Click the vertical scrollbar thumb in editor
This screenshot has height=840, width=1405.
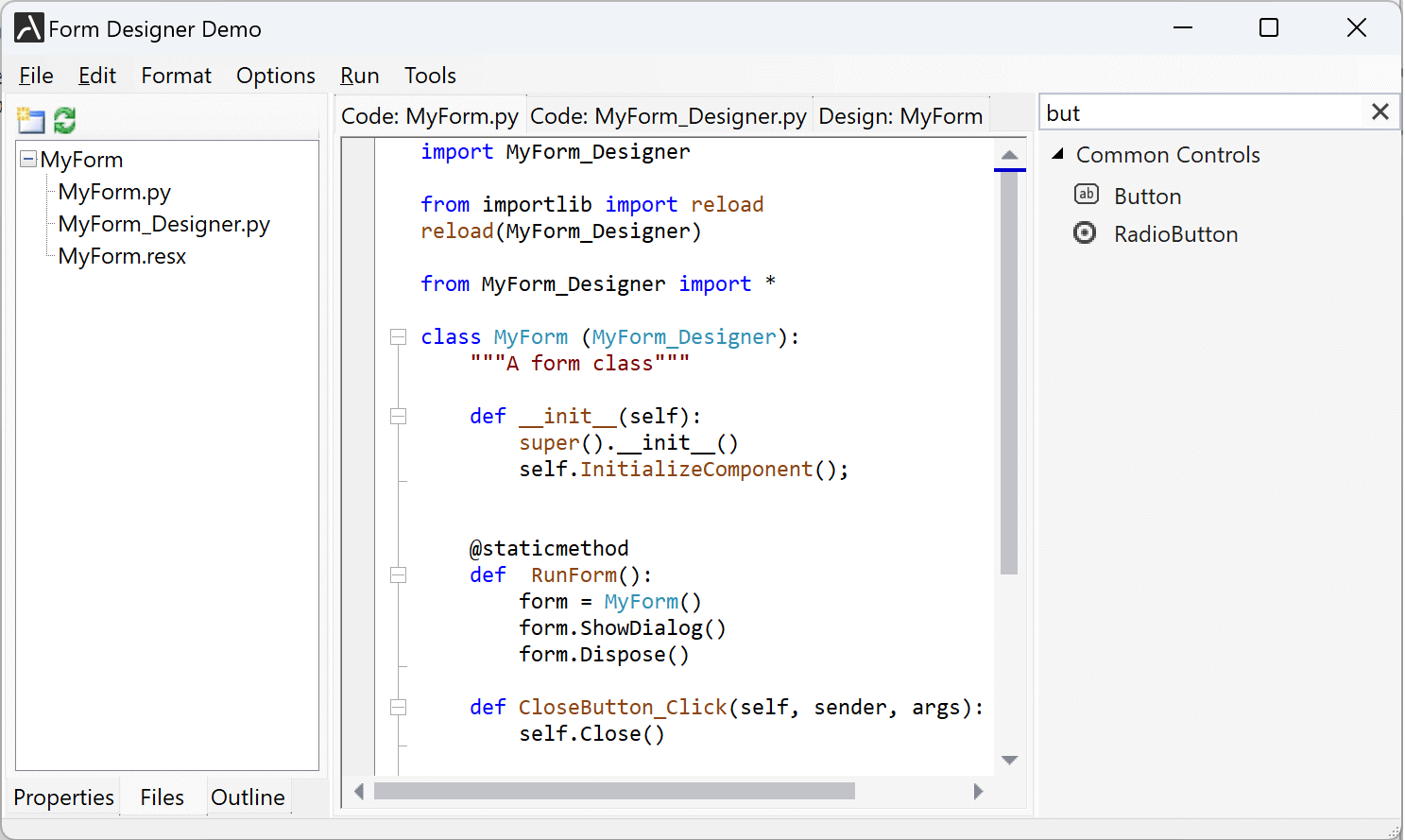(x=1009, y=372)
